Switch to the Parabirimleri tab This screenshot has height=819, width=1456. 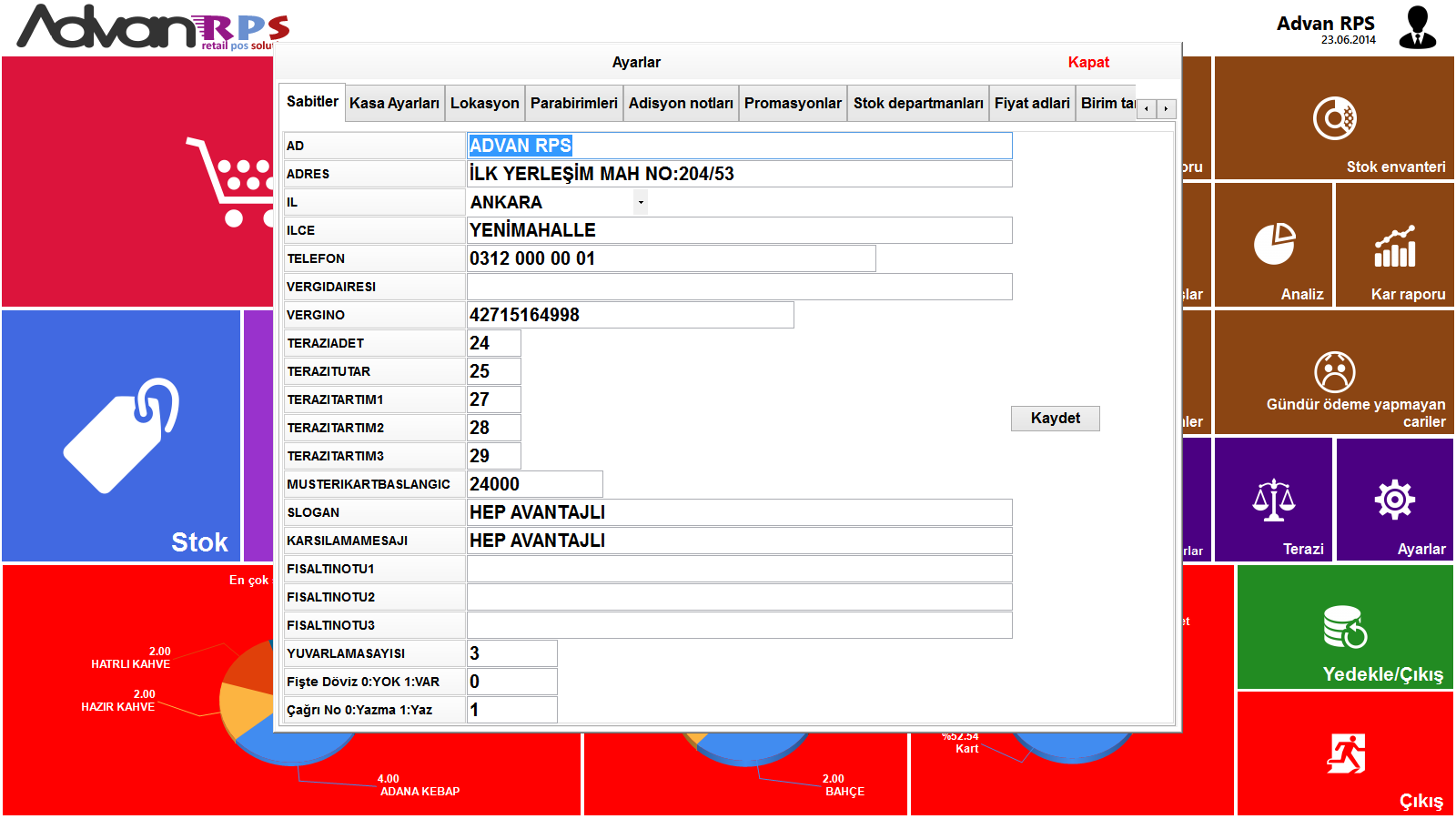click(573, 104)
